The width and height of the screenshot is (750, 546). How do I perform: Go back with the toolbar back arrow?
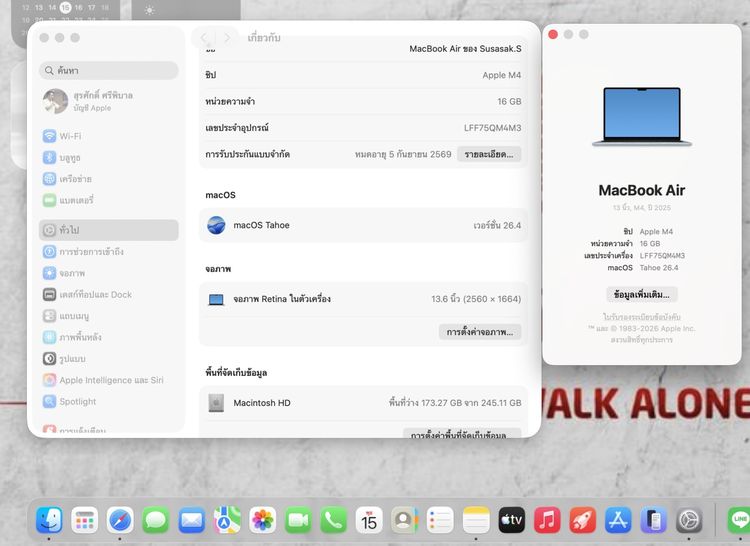pos(203,38)
